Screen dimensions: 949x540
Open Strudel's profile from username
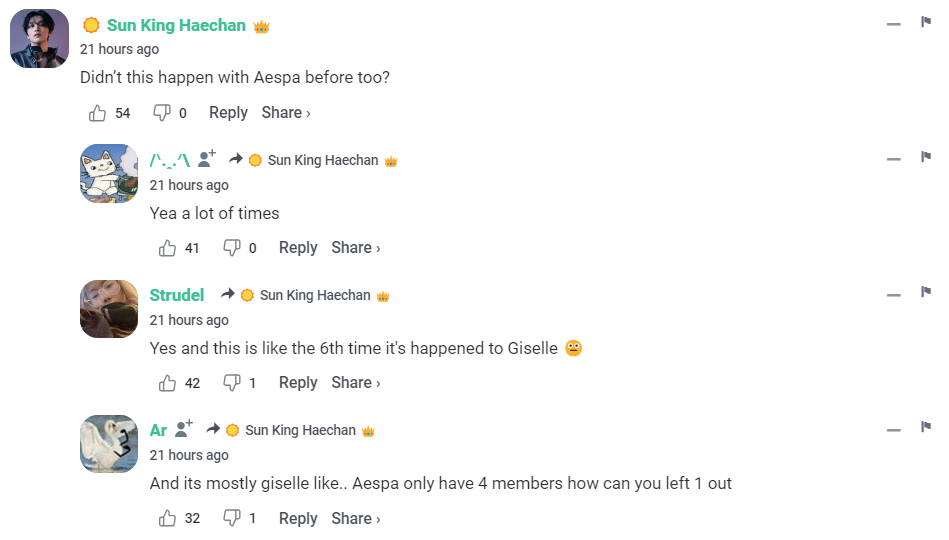coord(177,295)
